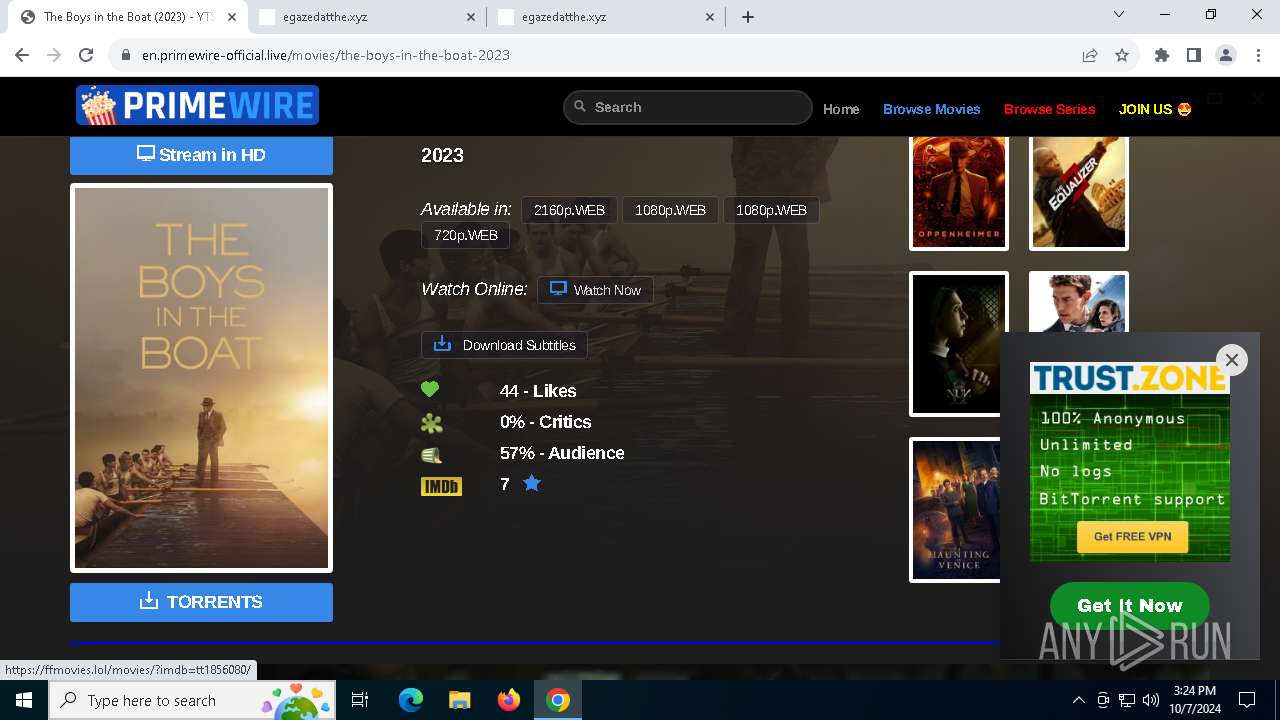The width and height of the screenshot is (1280, 720).
Task: Go to Home in site navigation
Action: (841, 109)
